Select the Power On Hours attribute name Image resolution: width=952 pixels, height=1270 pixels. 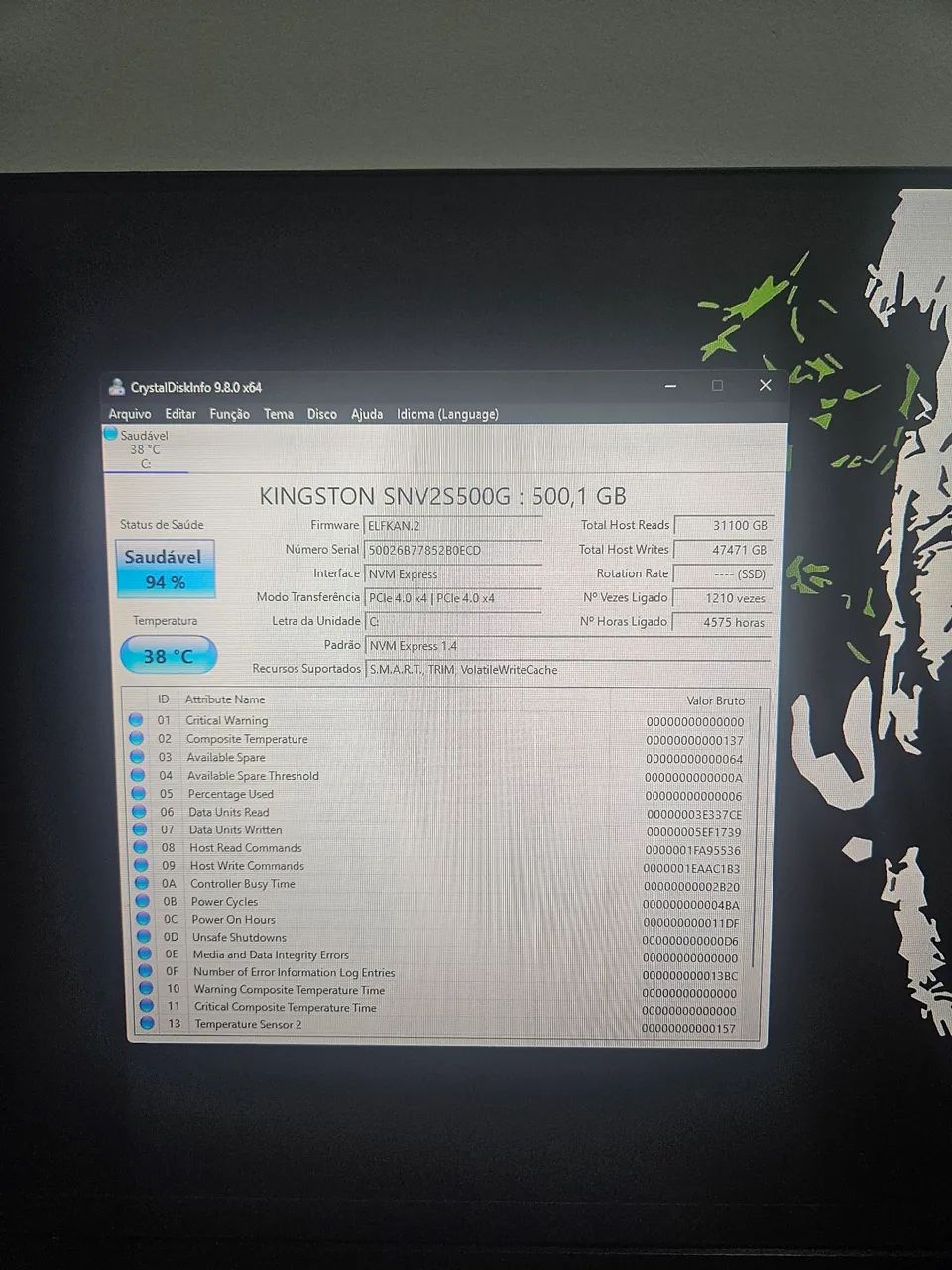234,919
